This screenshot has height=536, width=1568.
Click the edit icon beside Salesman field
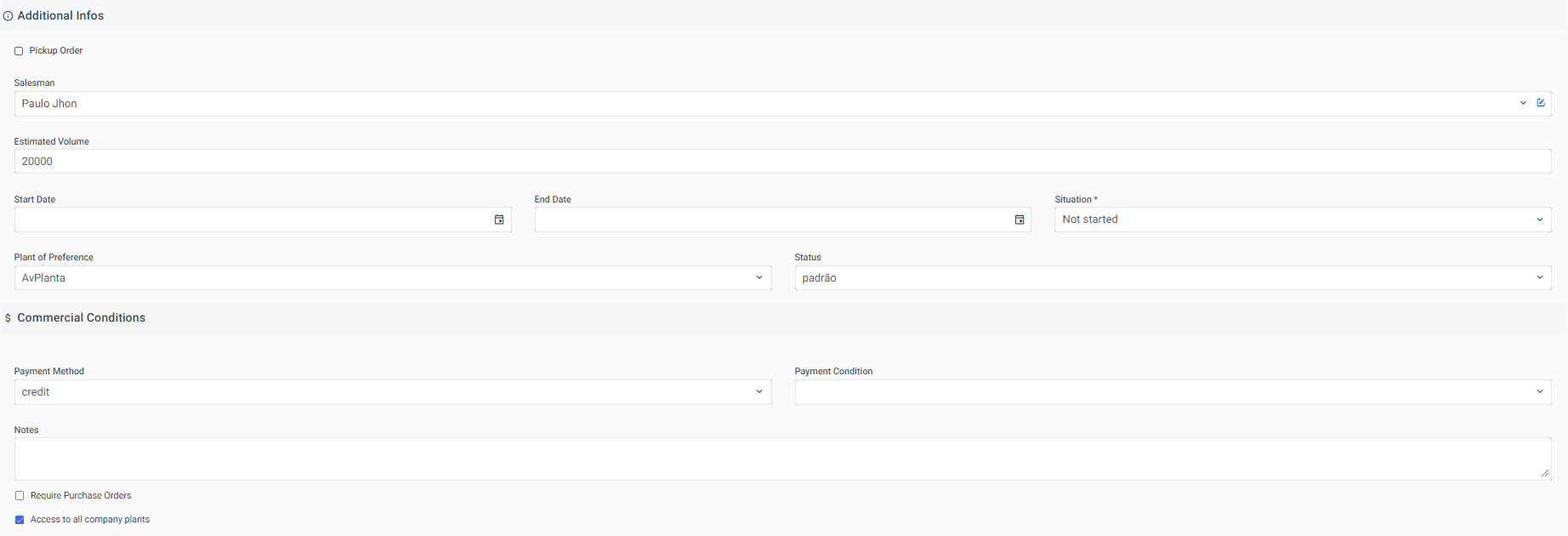pyautogui.click(x=1540, y=103)
